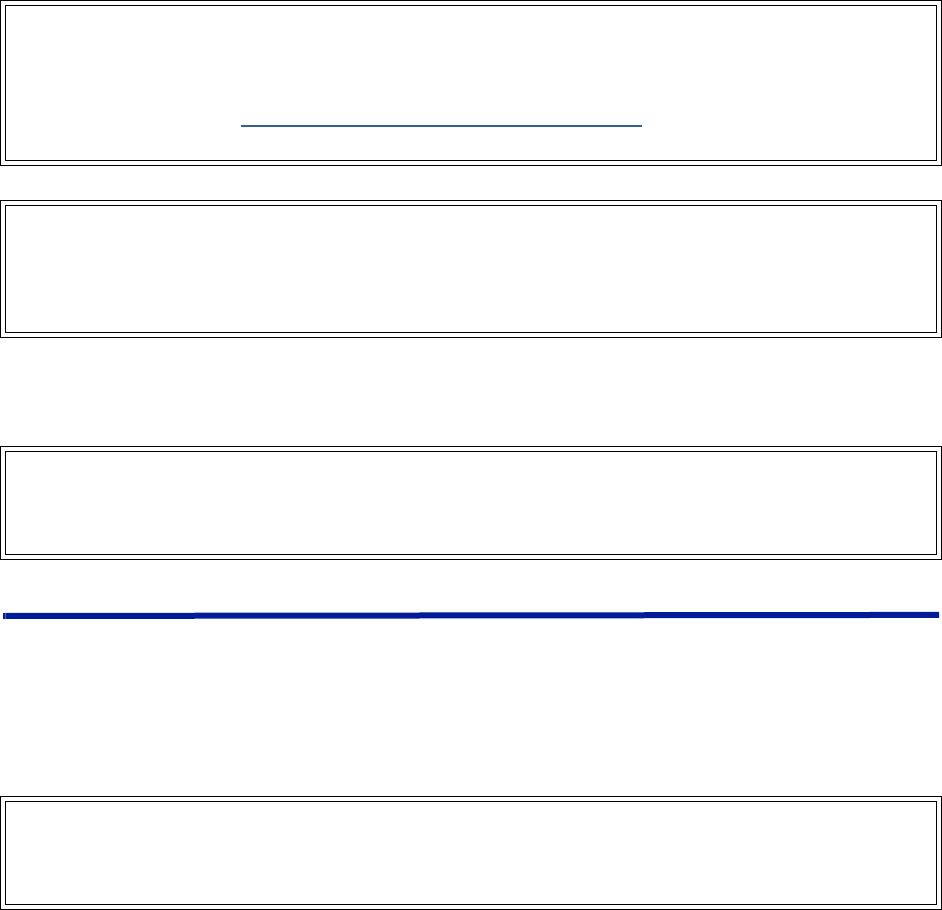Click the top-left corner of the first box

4,5
